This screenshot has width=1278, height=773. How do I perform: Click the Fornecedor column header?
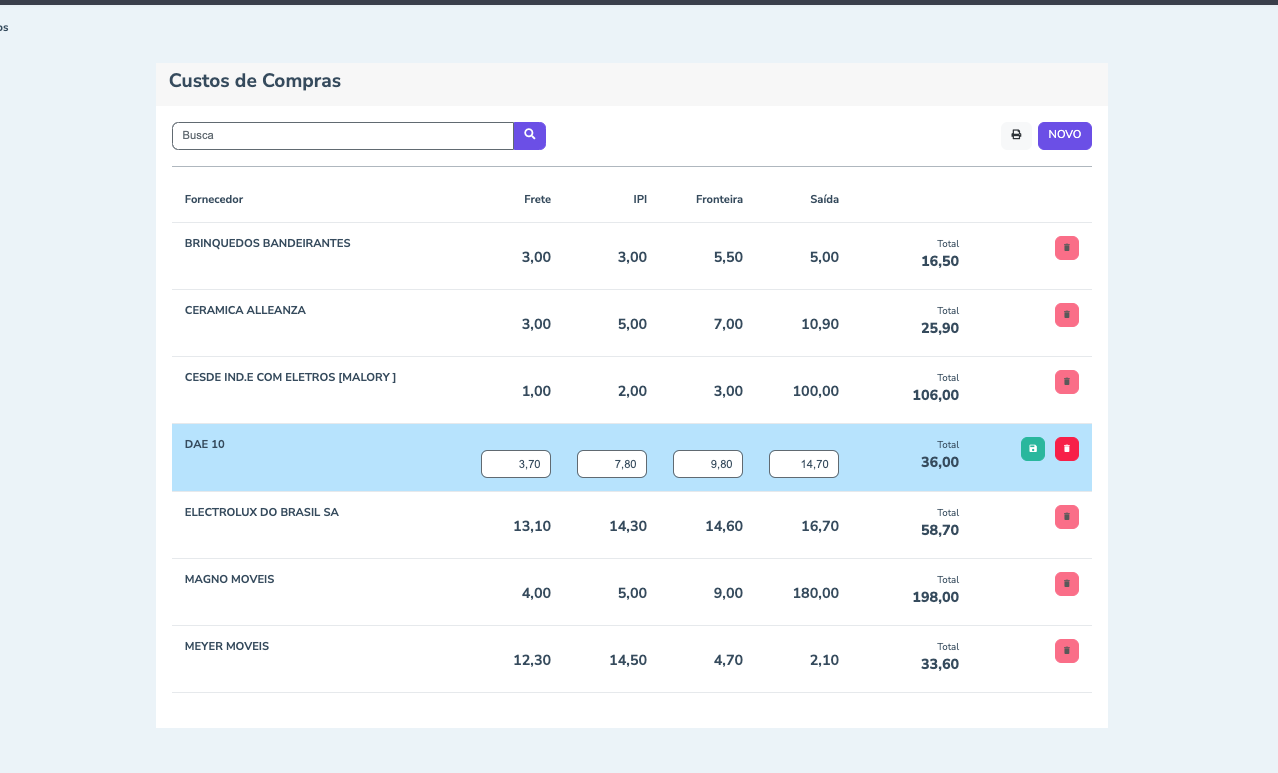[x=214, y=199]
